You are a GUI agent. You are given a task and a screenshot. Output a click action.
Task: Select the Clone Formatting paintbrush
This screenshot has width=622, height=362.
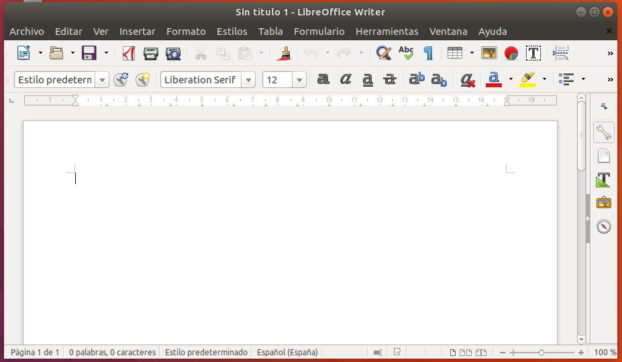(284, 53)
